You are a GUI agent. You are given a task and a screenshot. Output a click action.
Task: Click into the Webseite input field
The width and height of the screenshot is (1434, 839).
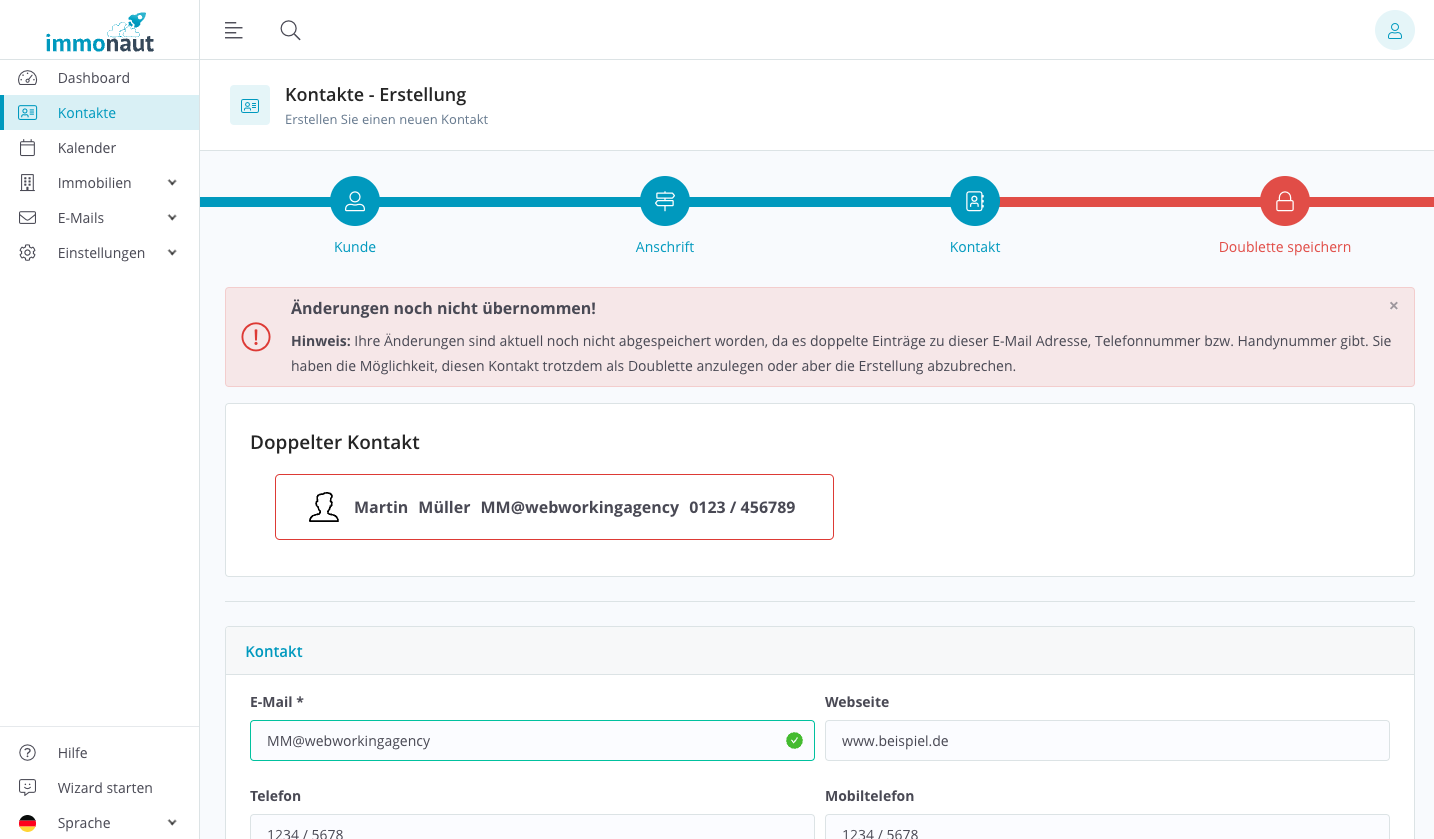1106,741
